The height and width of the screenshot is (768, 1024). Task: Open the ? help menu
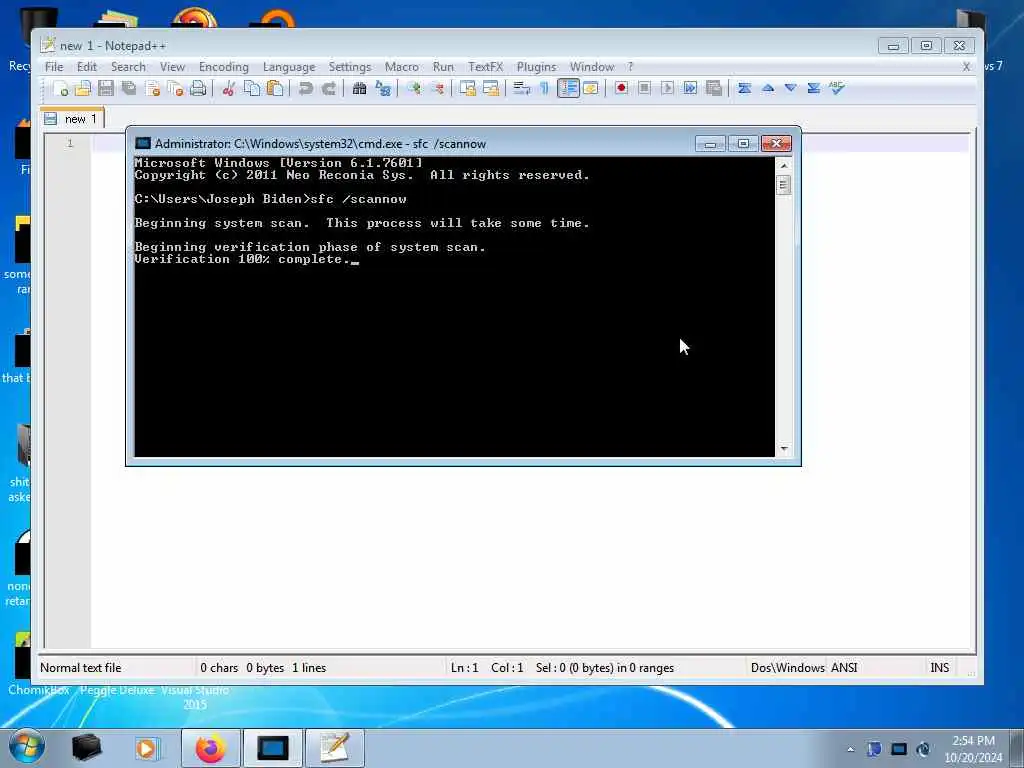(x=630, y=67)
